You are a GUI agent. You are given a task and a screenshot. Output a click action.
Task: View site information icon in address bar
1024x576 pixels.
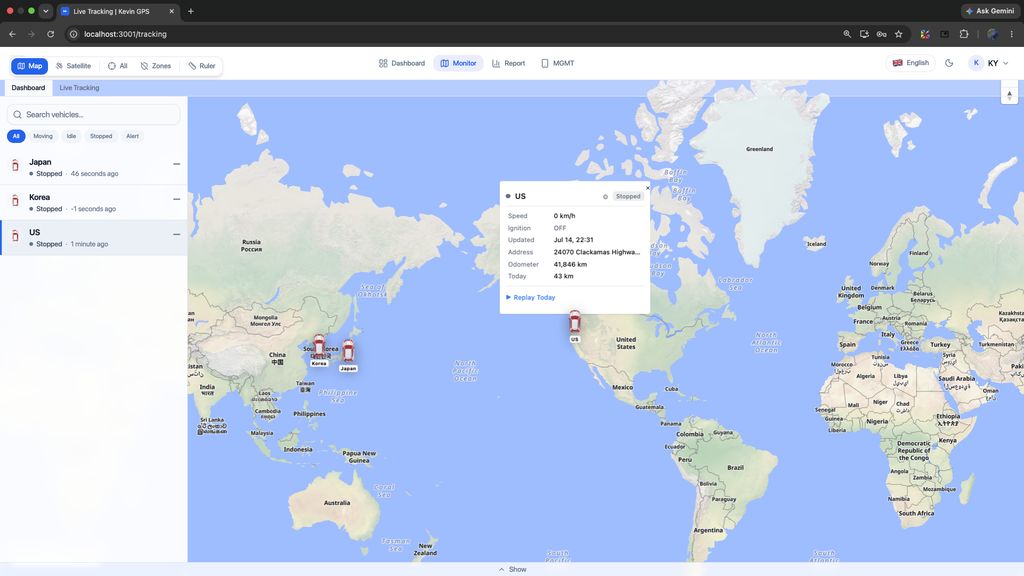tap(74, 34)
